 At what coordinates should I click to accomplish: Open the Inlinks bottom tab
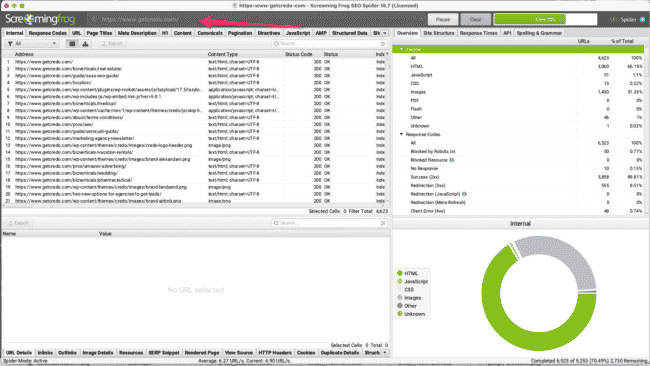(45, 352)
